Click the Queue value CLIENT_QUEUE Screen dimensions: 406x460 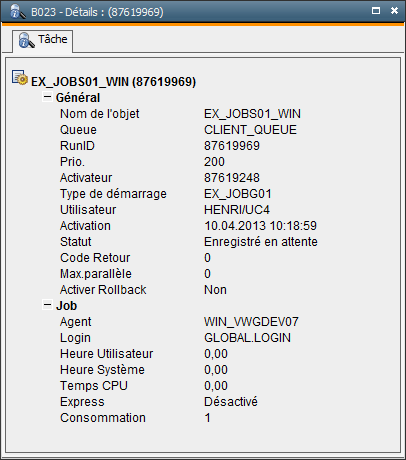(250, 130)
